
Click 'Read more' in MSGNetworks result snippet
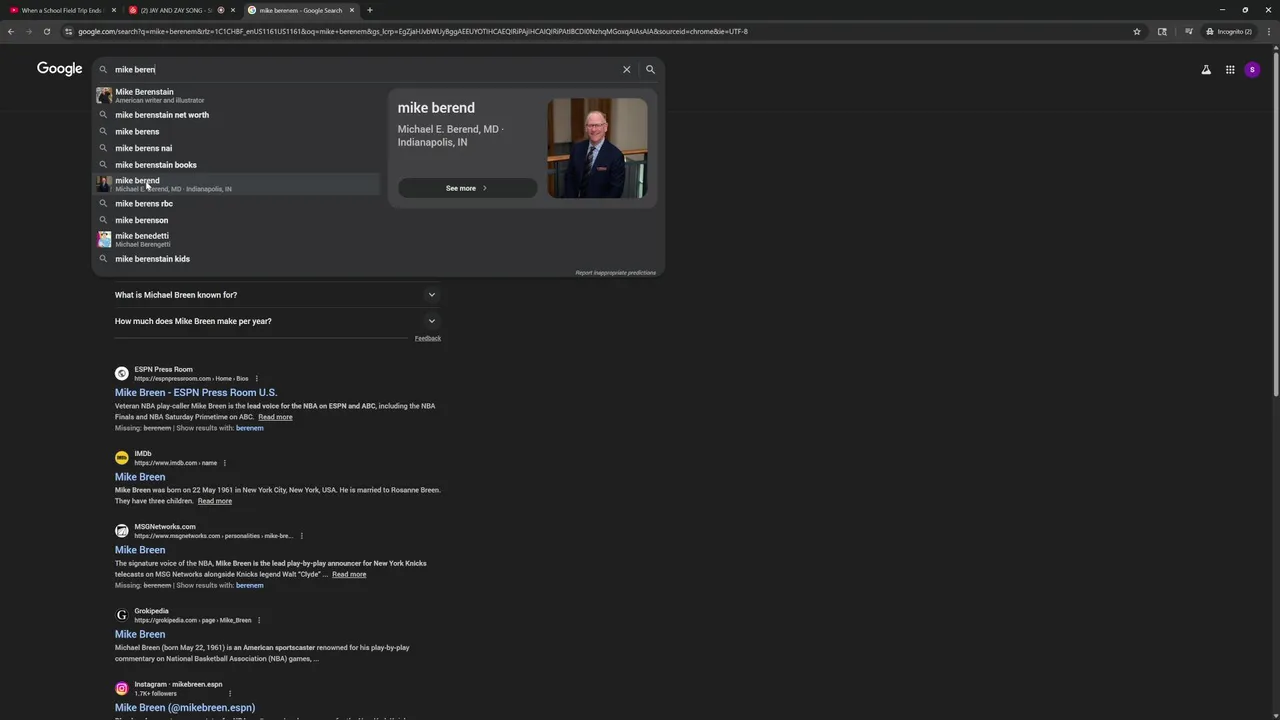pyautogui.click(x=349, y=574)
